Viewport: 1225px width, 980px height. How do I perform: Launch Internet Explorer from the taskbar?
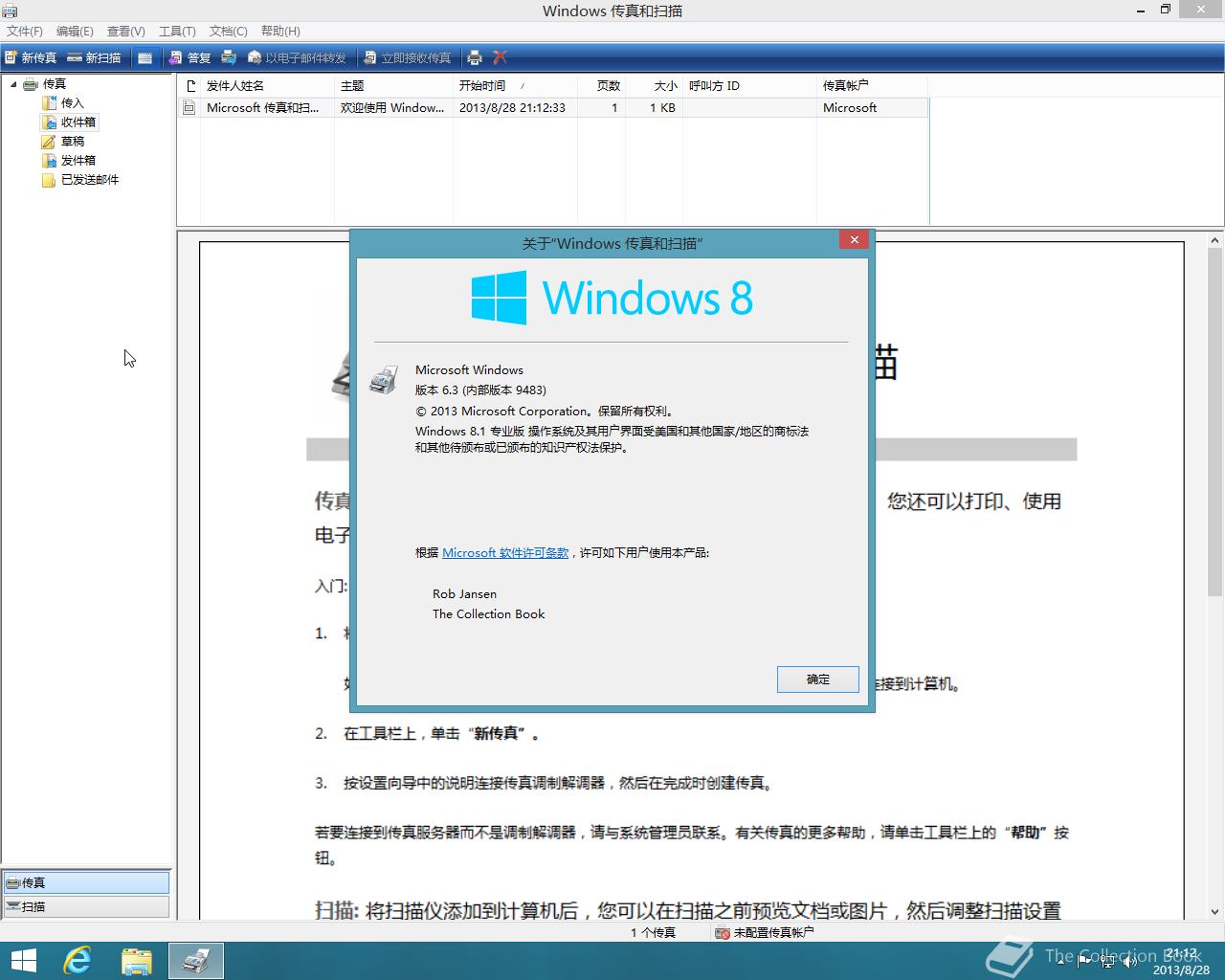pyautogui.click(x=78, y=961)
